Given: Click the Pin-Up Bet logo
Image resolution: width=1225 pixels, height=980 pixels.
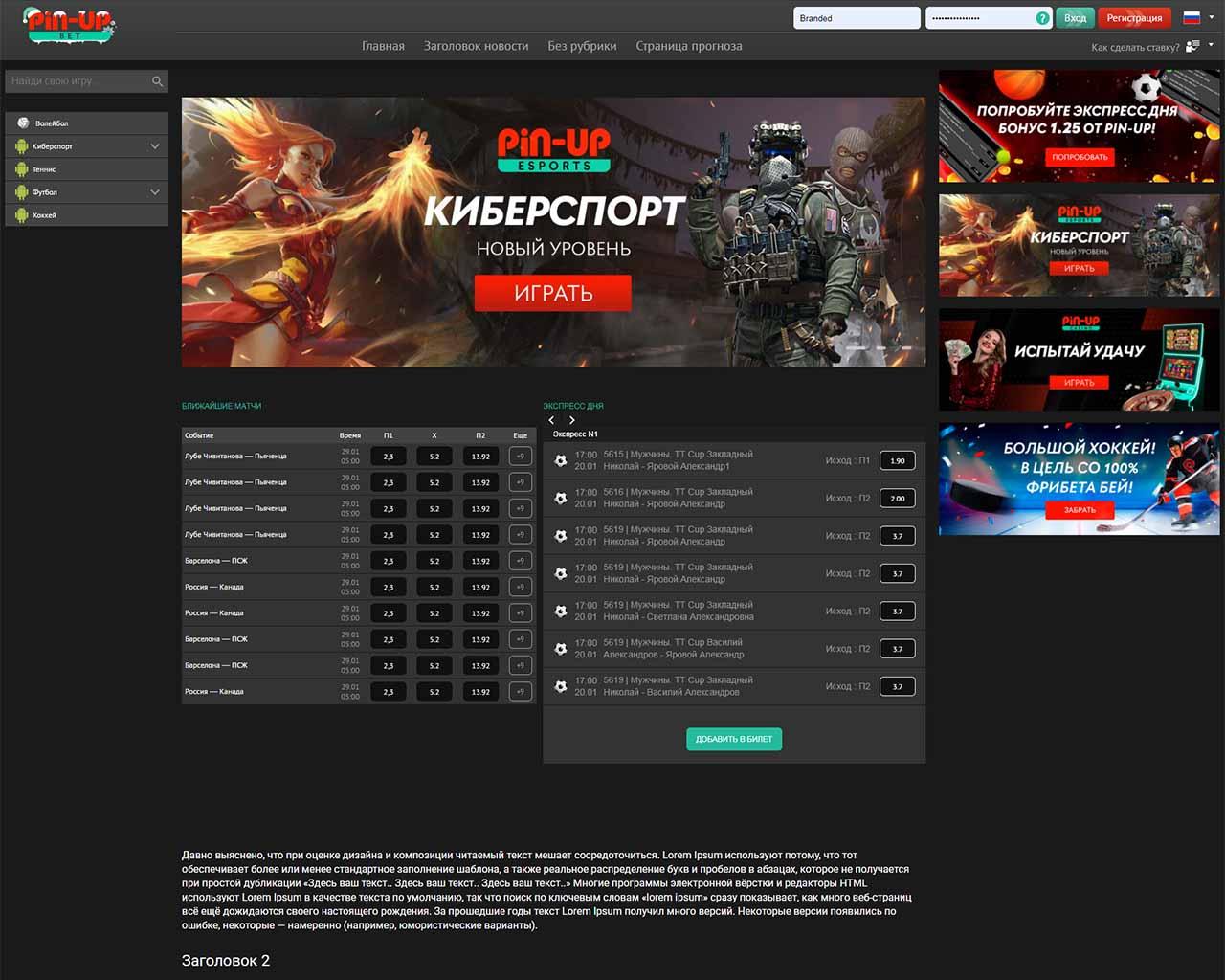Looking at the screenshot, I should pos(70,24).
